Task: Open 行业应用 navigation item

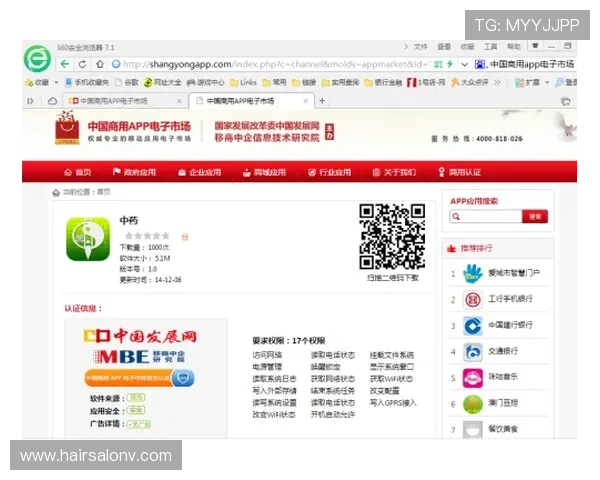Action: point(329,172)
